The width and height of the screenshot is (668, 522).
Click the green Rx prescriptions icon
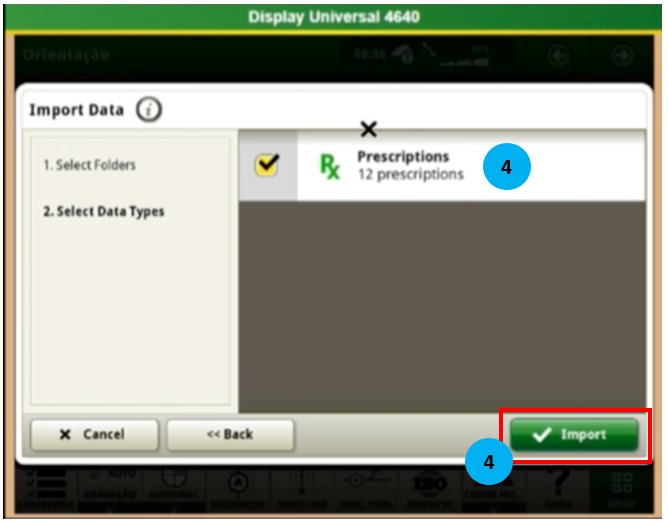tap(329, 166)
